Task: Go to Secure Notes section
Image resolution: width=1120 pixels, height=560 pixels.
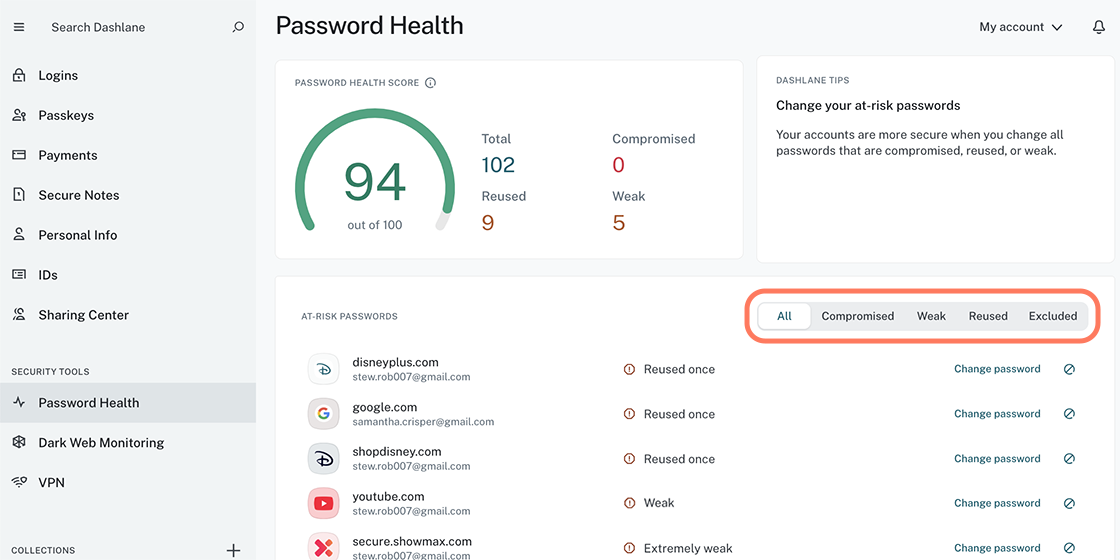Action: point(79,195)
